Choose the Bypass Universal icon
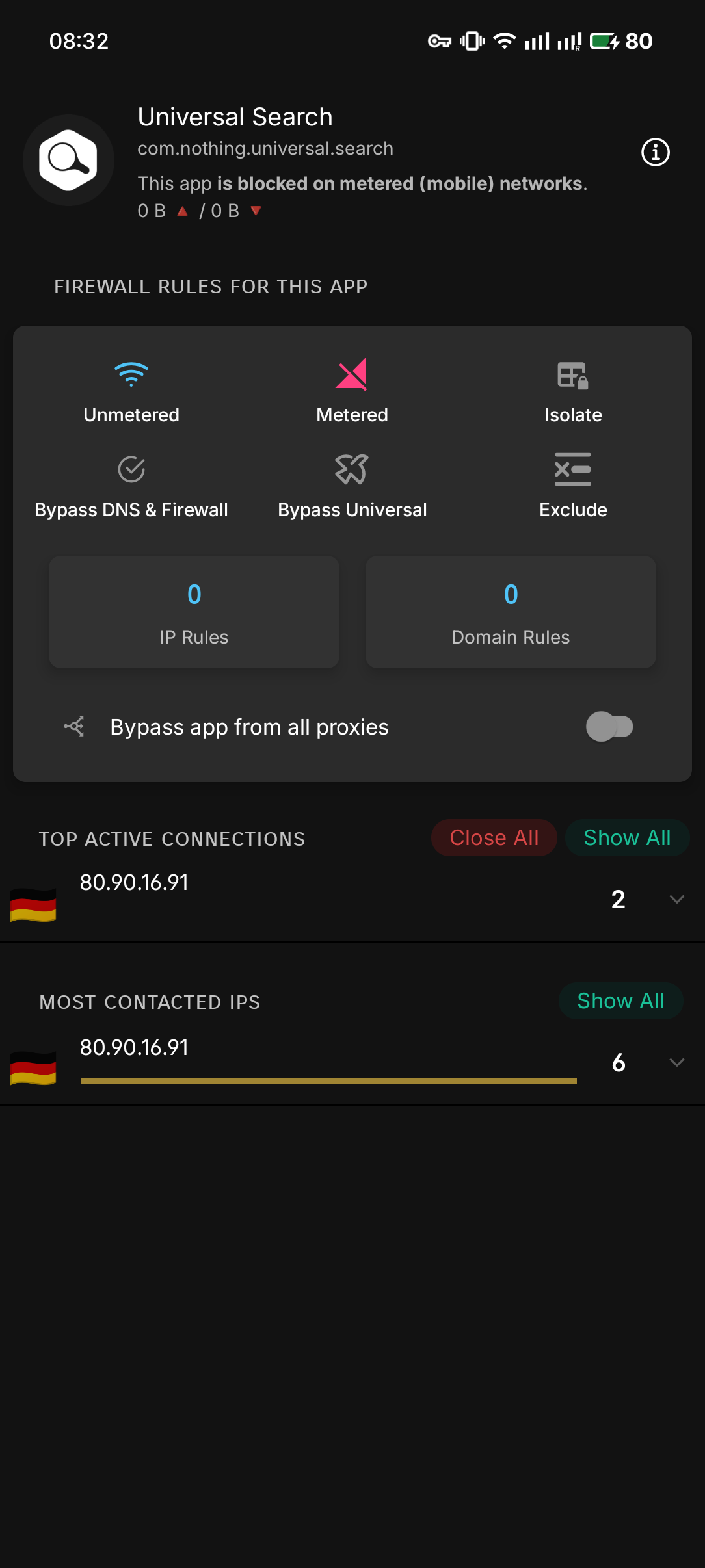This screenshot has height=1568, width=705. 351,469
